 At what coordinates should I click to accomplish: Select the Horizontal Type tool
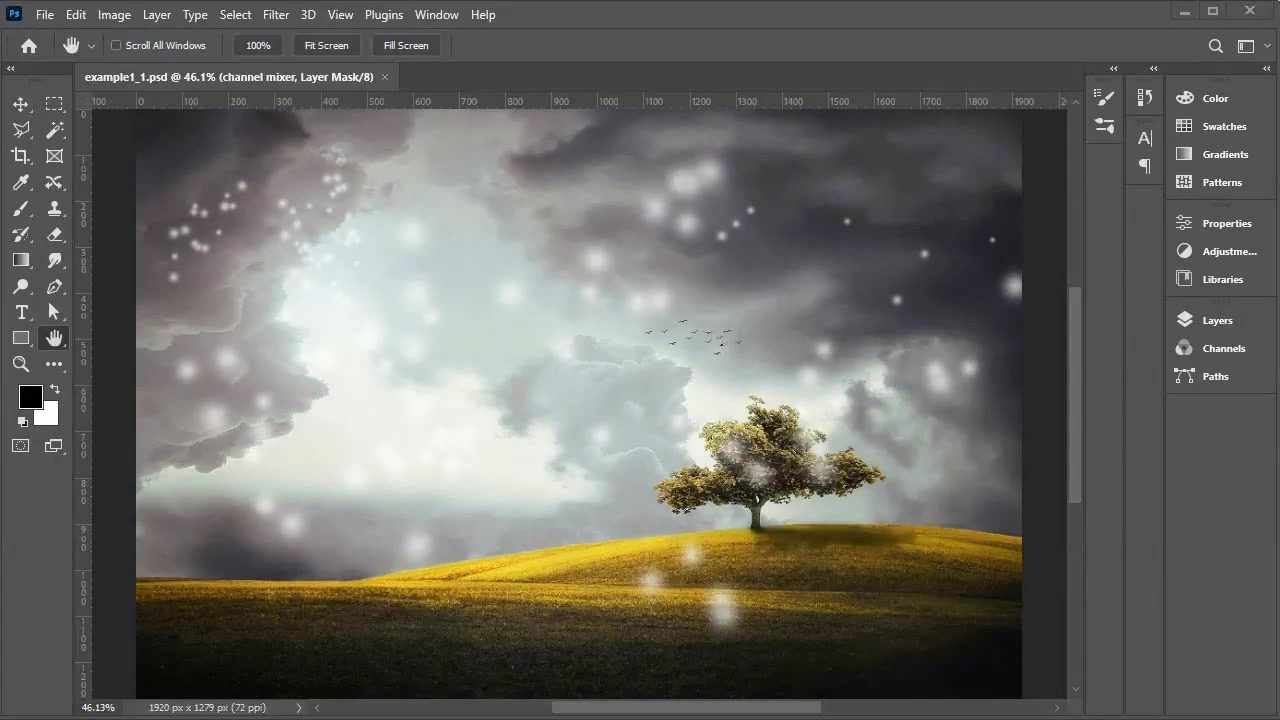point(21,312)
